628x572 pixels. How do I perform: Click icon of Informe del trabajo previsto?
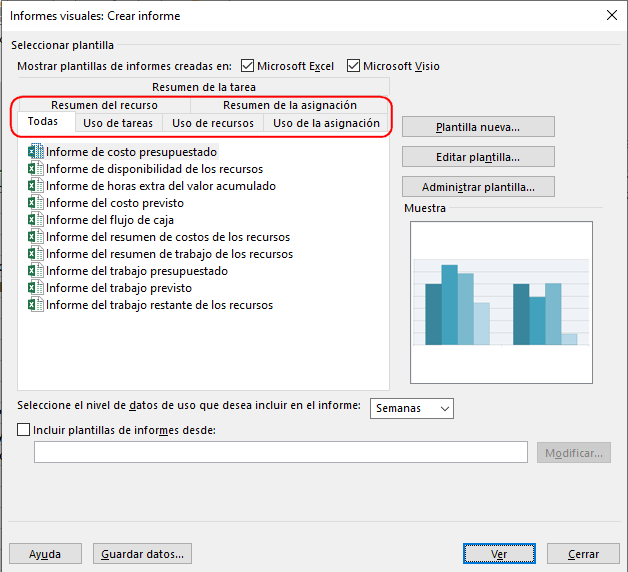pyautogui.click(x=36, y=288)
